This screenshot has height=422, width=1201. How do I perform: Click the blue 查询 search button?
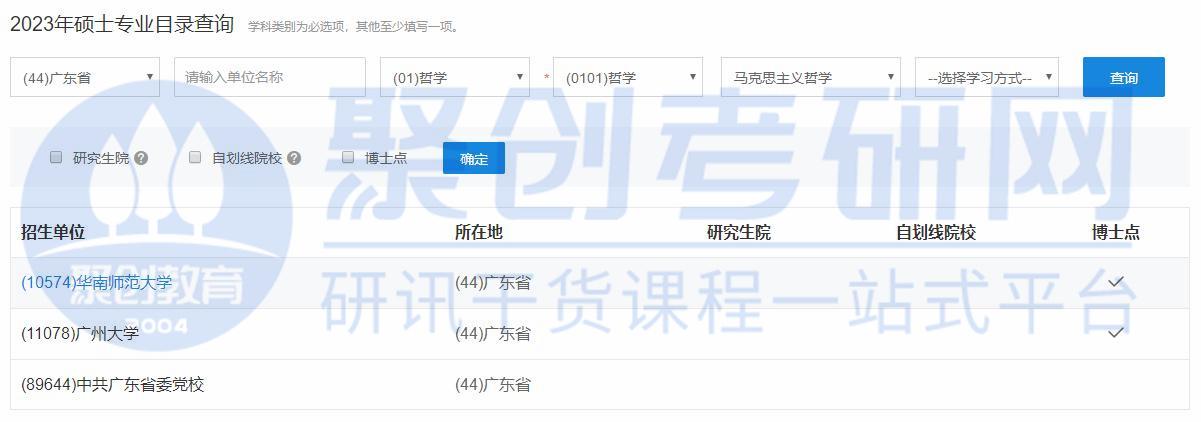[x=1124, y=77]
